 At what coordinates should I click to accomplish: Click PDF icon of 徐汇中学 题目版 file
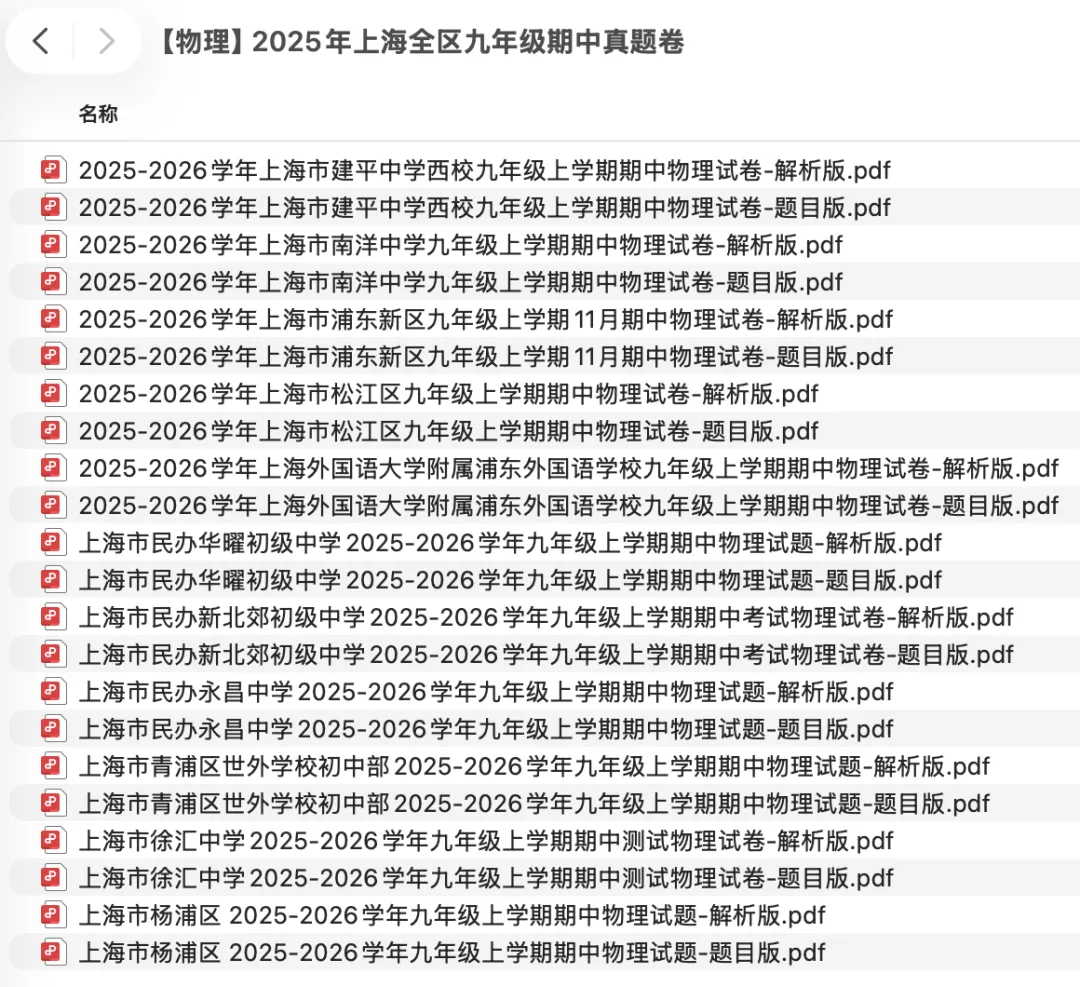(53, 877)
